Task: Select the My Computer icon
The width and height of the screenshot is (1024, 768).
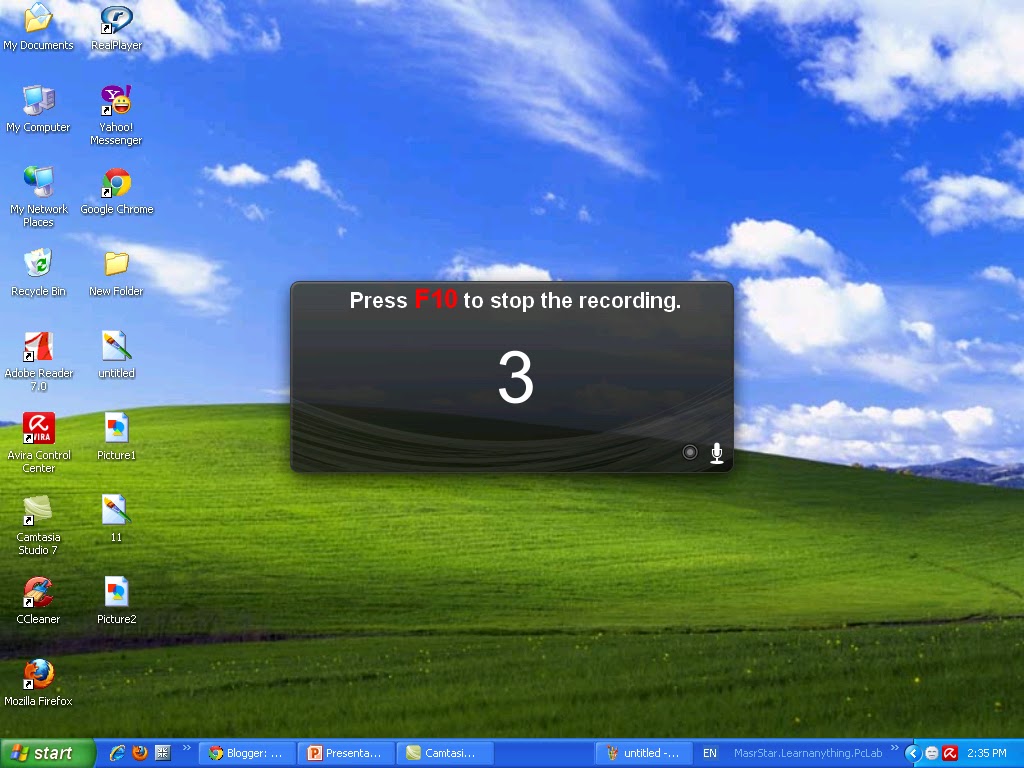Action: pos(38,108)
